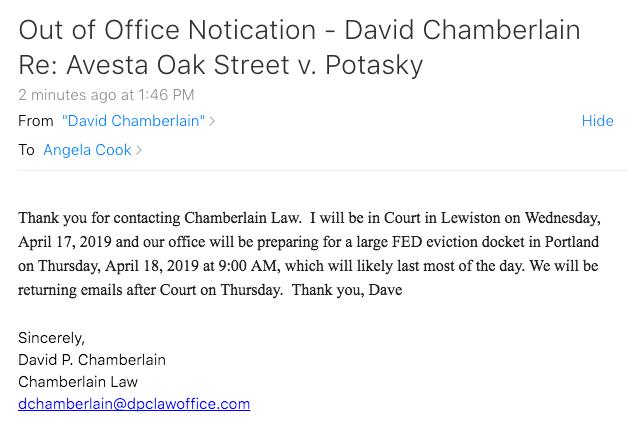Click April 18, 2019 at 9:00 AM text
The image size is (628, 425).
click(192, 266)
